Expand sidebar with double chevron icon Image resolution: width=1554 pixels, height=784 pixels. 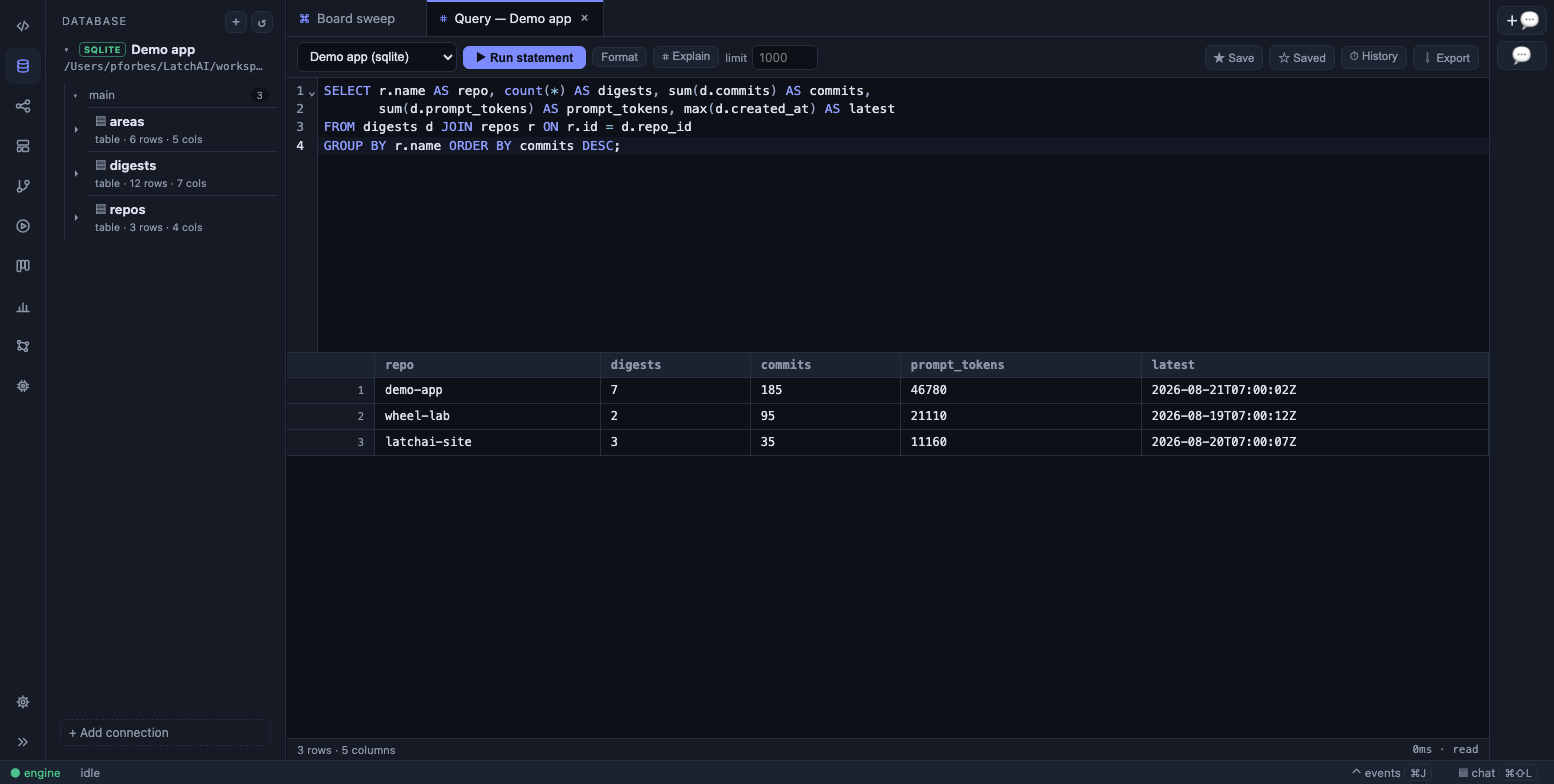pyautogui.click(x=23, y=742)
